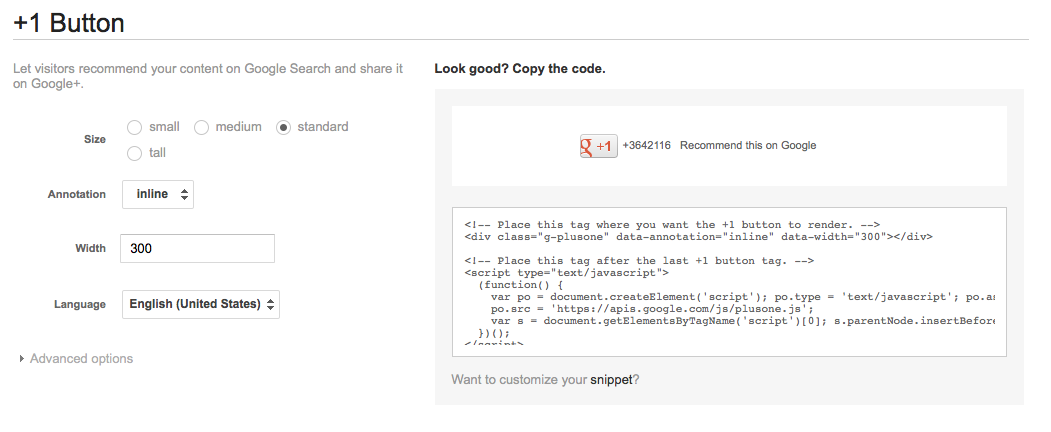Click the +3642116 count annotation

(646, 146)
